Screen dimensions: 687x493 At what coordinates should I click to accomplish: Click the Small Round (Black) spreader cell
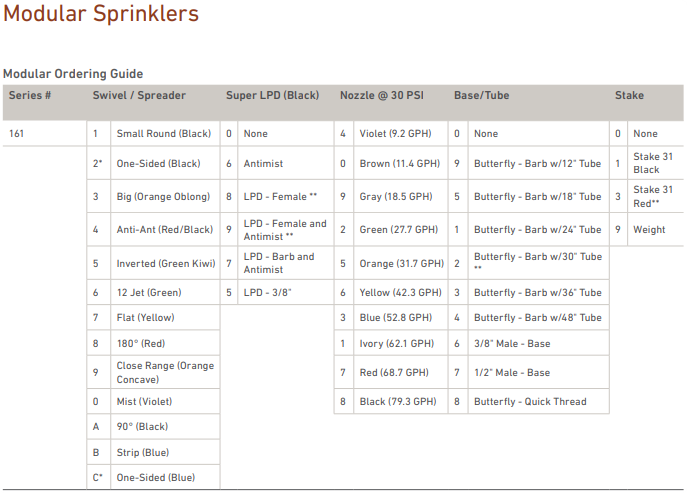click(x=164, y=133)
